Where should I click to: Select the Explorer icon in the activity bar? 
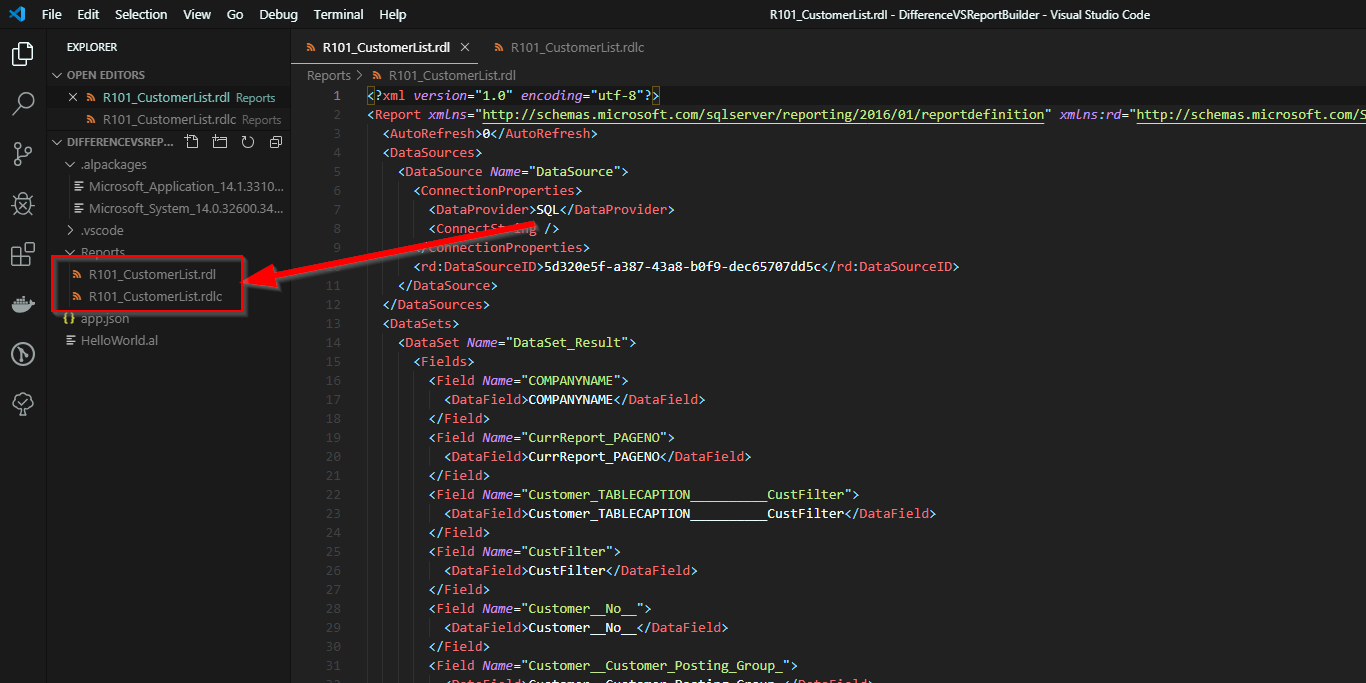tap(22, 54)
